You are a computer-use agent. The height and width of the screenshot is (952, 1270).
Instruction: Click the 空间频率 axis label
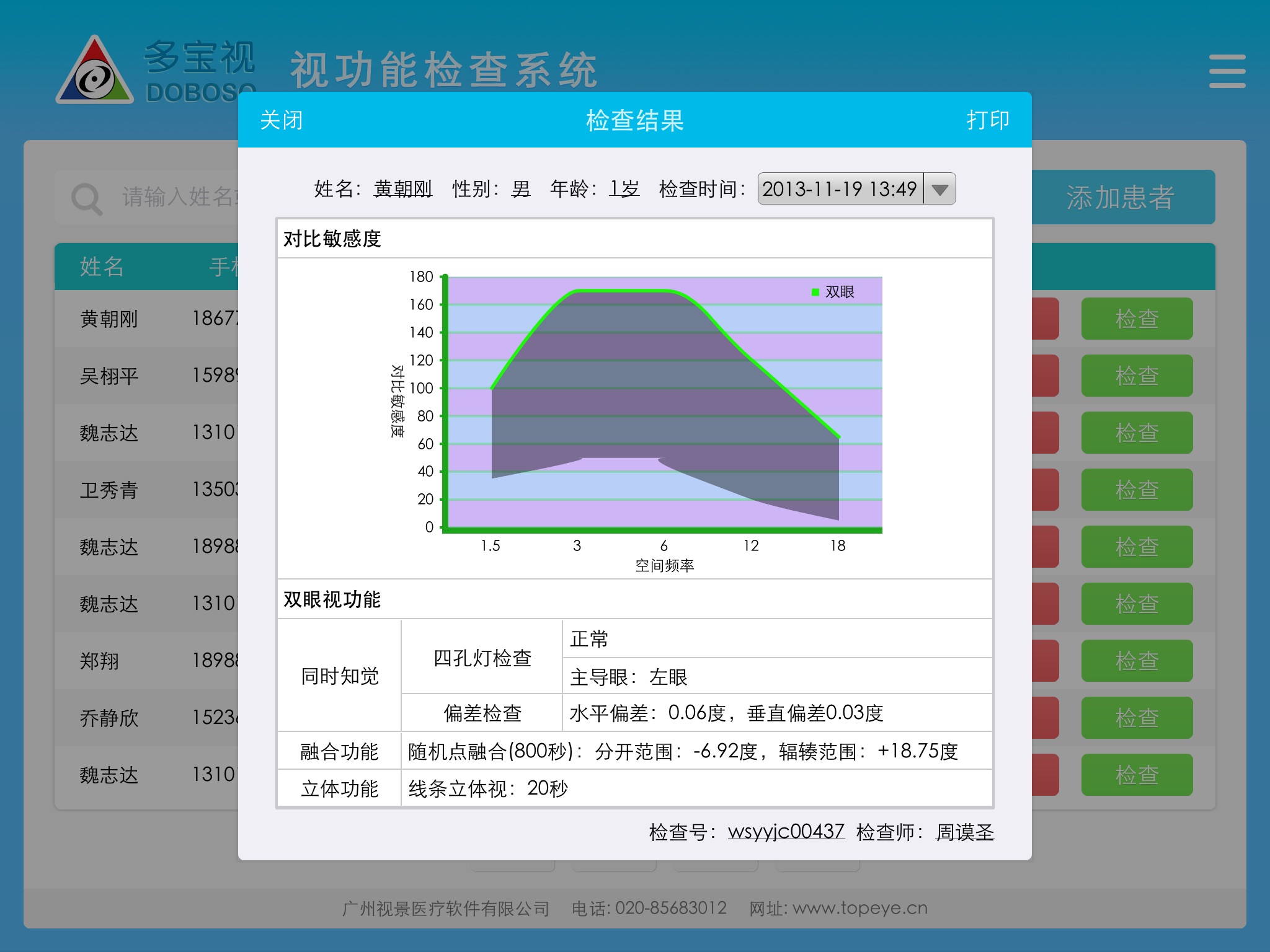point(664,565)
